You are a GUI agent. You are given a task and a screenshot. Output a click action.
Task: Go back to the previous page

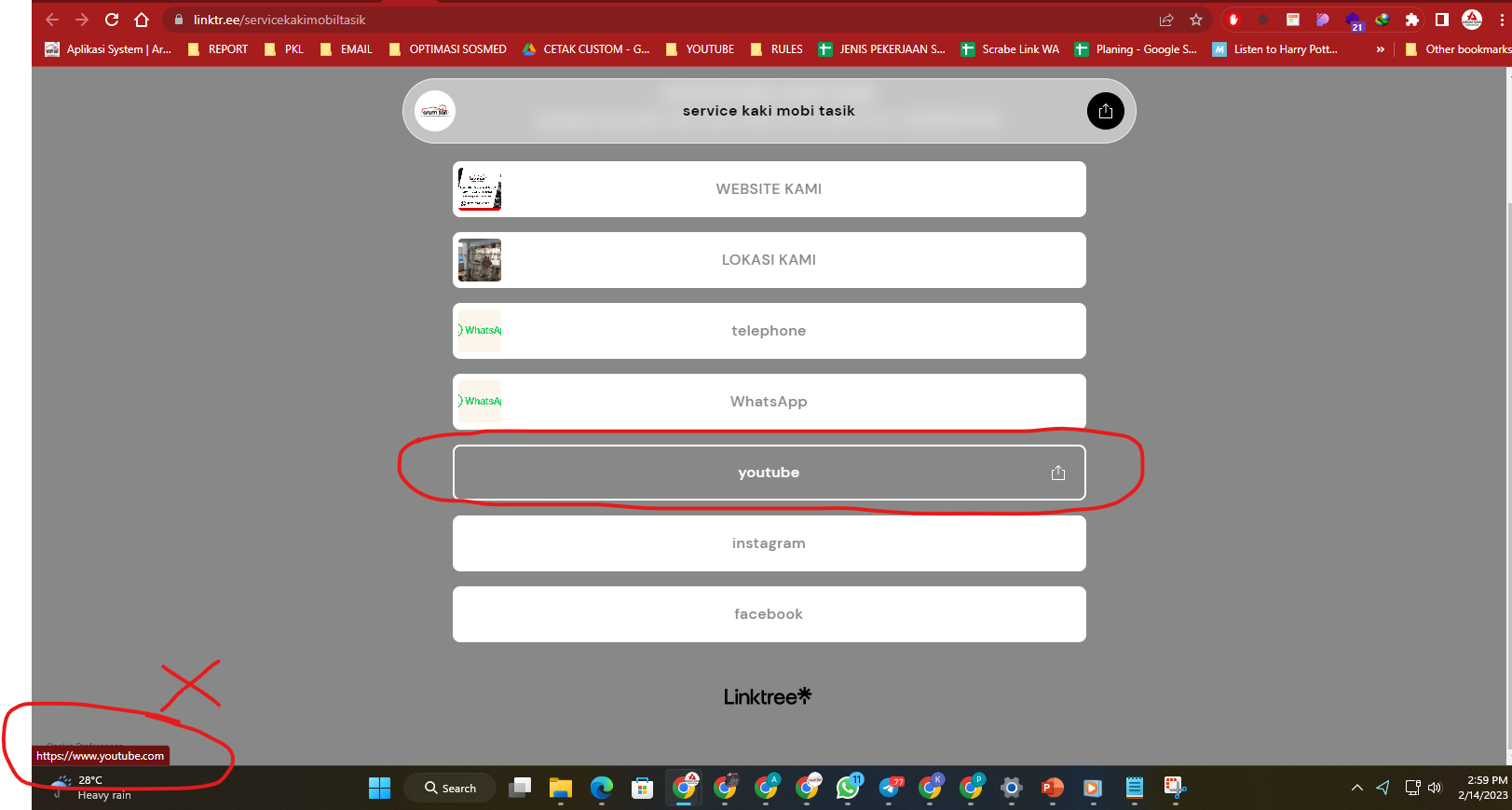[52, 20]
